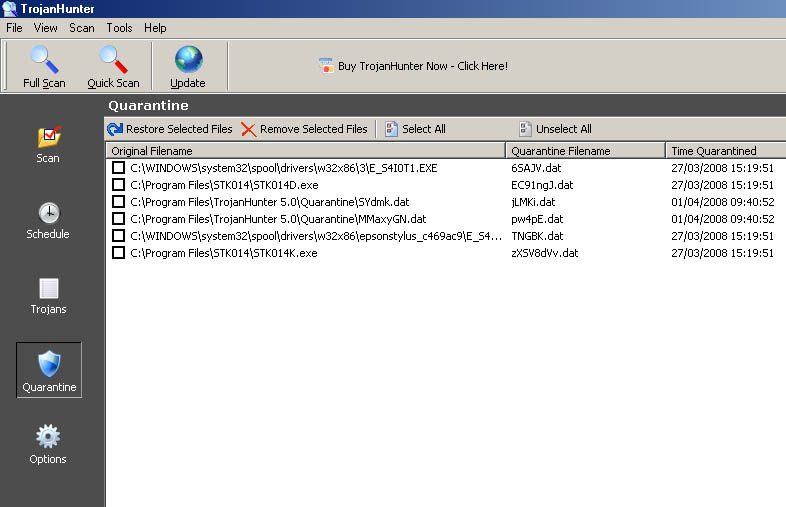The width and height of the screenshot is (786, 507).
Task: Click the red X Remove Selected Files icon
Action: 248,129
